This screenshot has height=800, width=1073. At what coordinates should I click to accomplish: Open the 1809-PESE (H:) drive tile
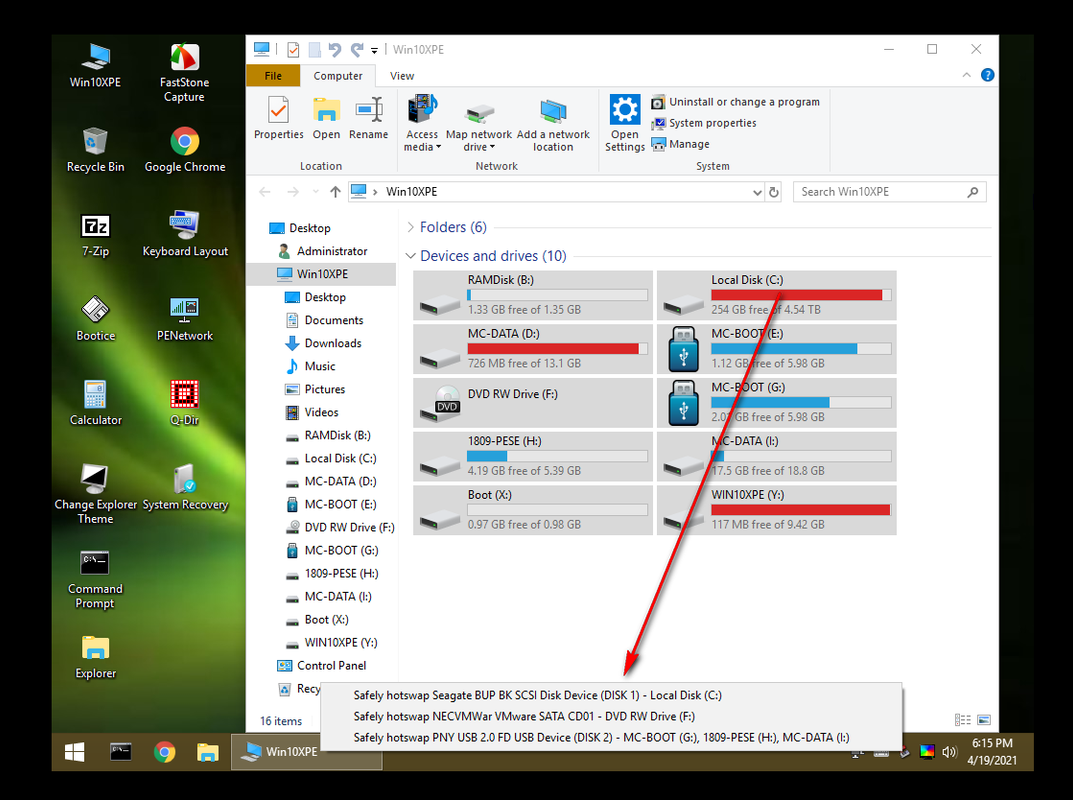click(532, 456)
